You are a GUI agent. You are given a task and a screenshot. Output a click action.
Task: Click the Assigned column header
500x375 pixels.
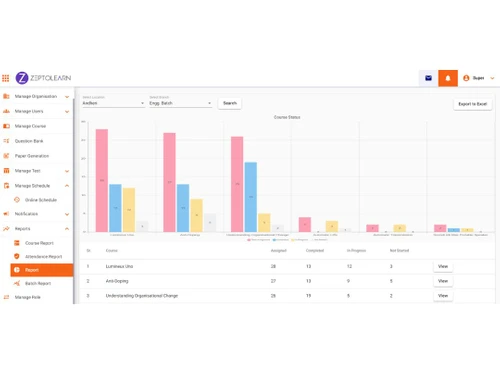pyautogui.click(x=279, y=251)
